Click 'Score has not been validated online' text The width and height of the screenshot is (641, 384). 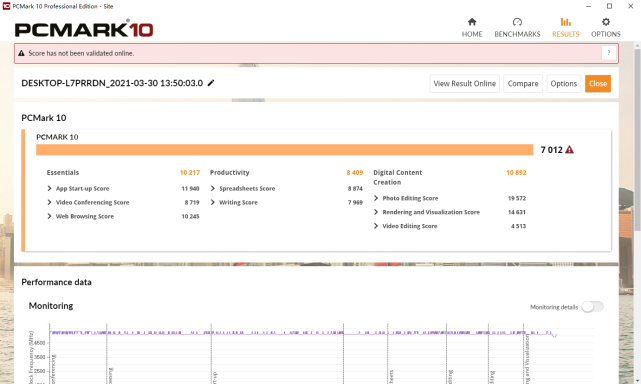point(81,53)
